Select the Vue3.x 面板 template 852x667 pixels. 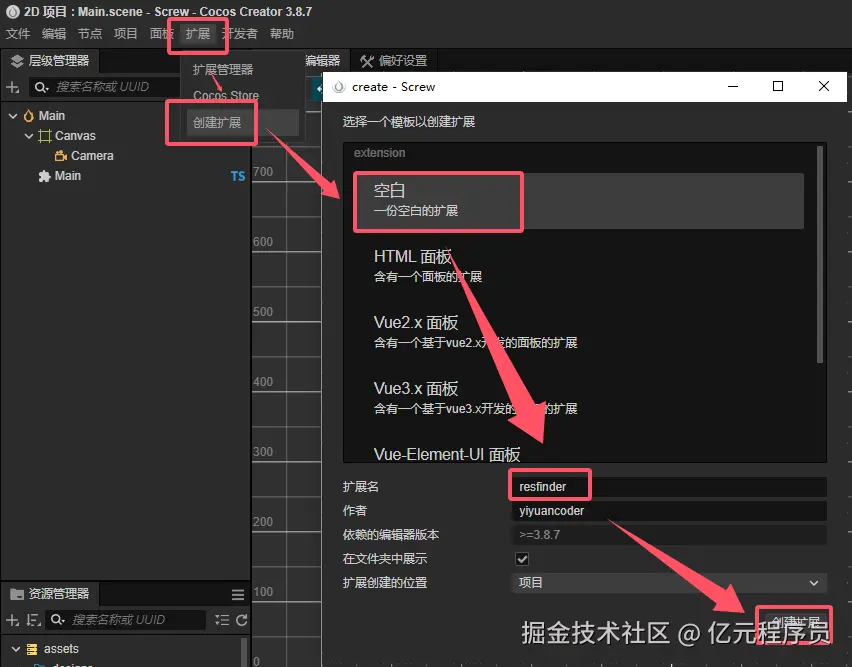click(579, 398)
